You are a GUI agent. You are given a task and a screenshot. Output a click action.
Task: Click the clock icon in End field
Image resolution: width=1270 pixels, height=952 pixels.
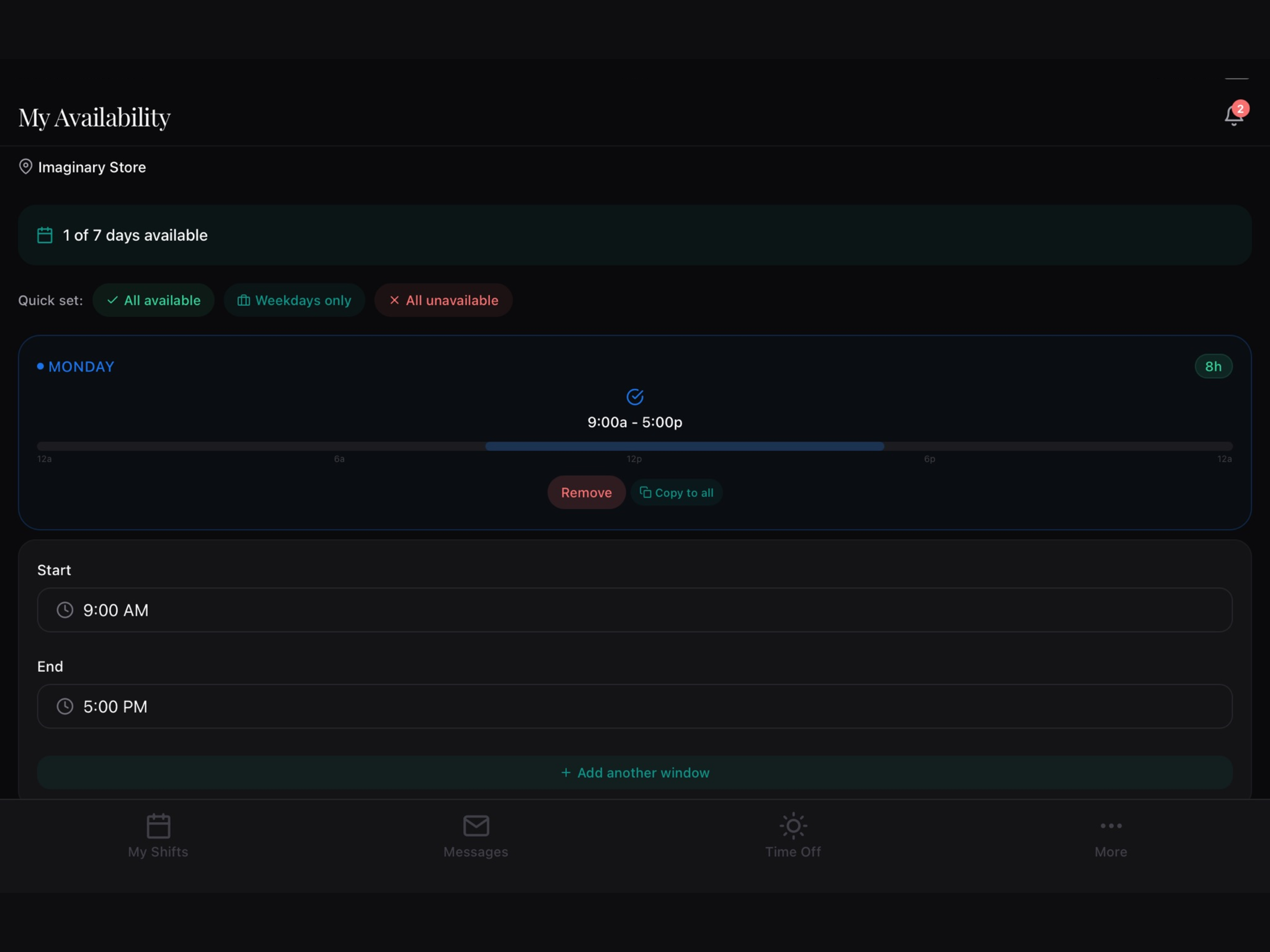65,706
